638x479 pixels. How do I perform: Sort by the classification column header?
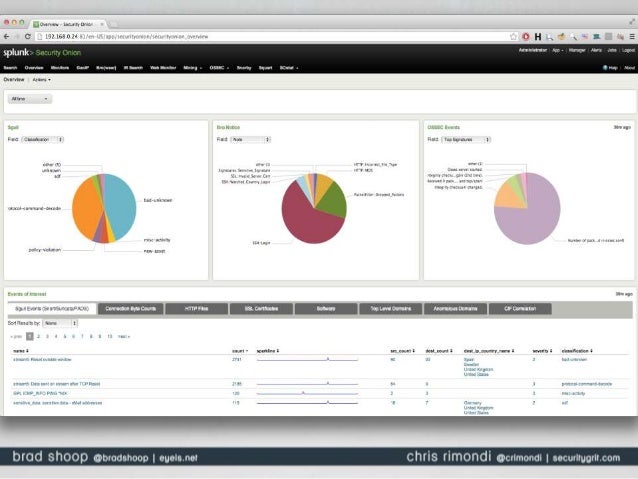577,351
